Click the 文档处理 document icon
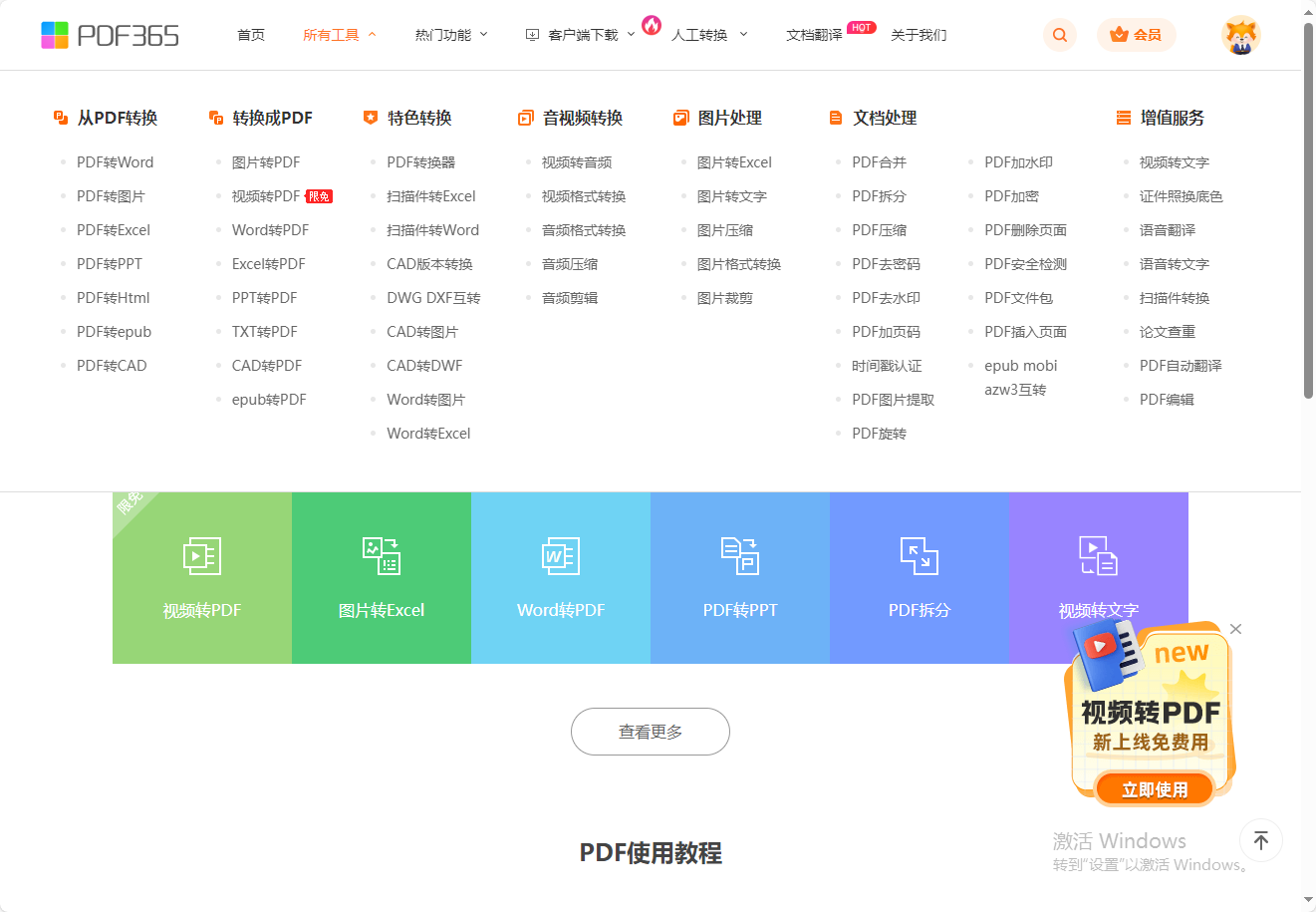This screenshot has height=912, width=1316. click(836, 118)
